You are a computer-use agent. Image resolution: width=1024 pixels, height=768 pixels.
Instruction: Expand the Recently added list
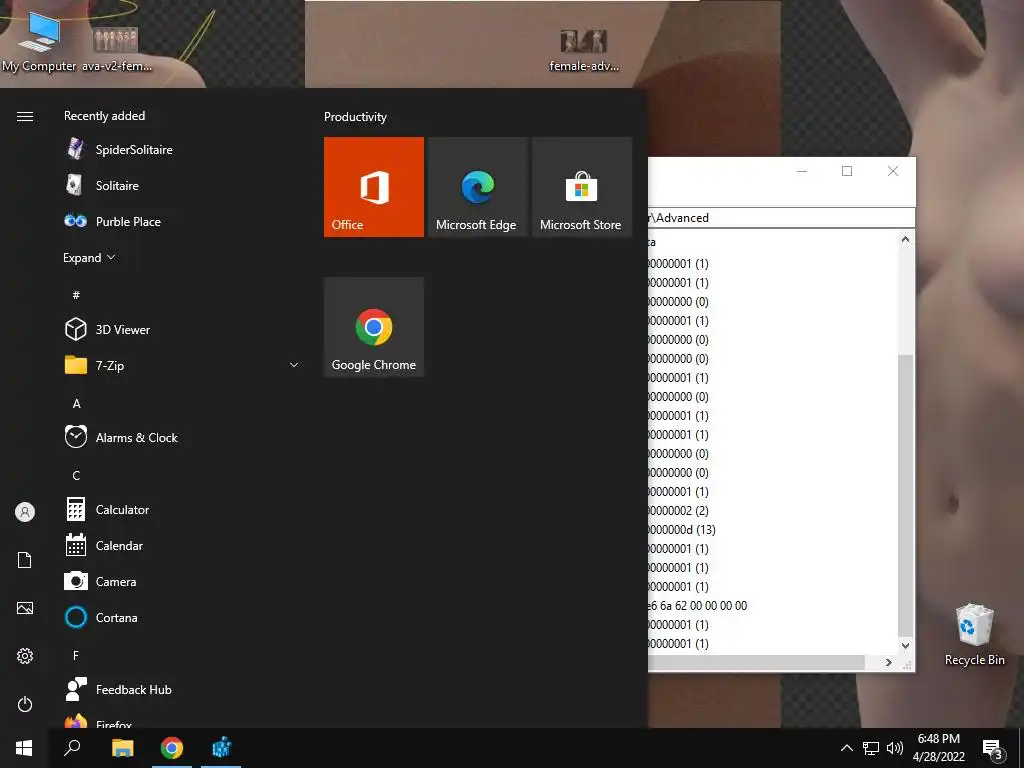[x=89, y=257]
